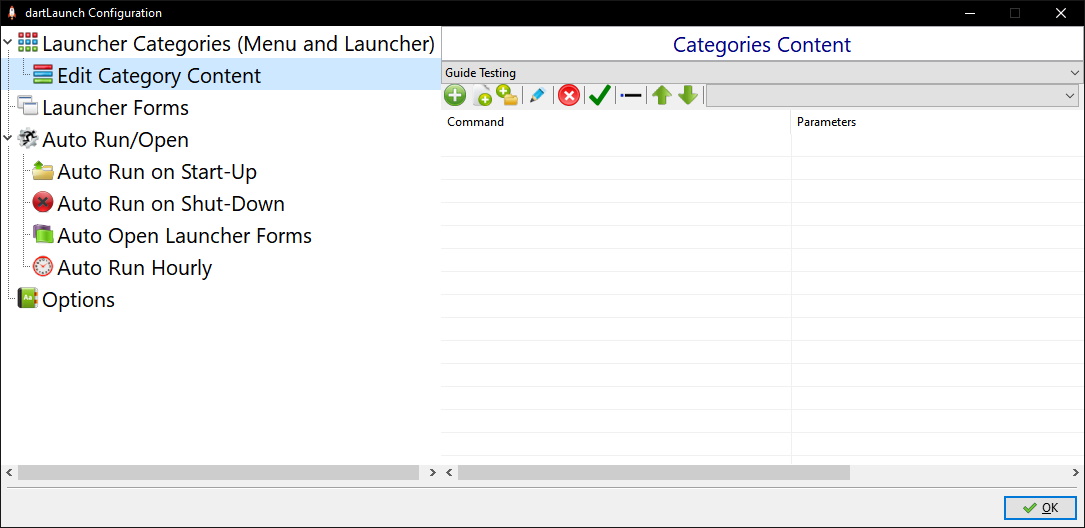Click the green book icon beside Options

(28, 298)
